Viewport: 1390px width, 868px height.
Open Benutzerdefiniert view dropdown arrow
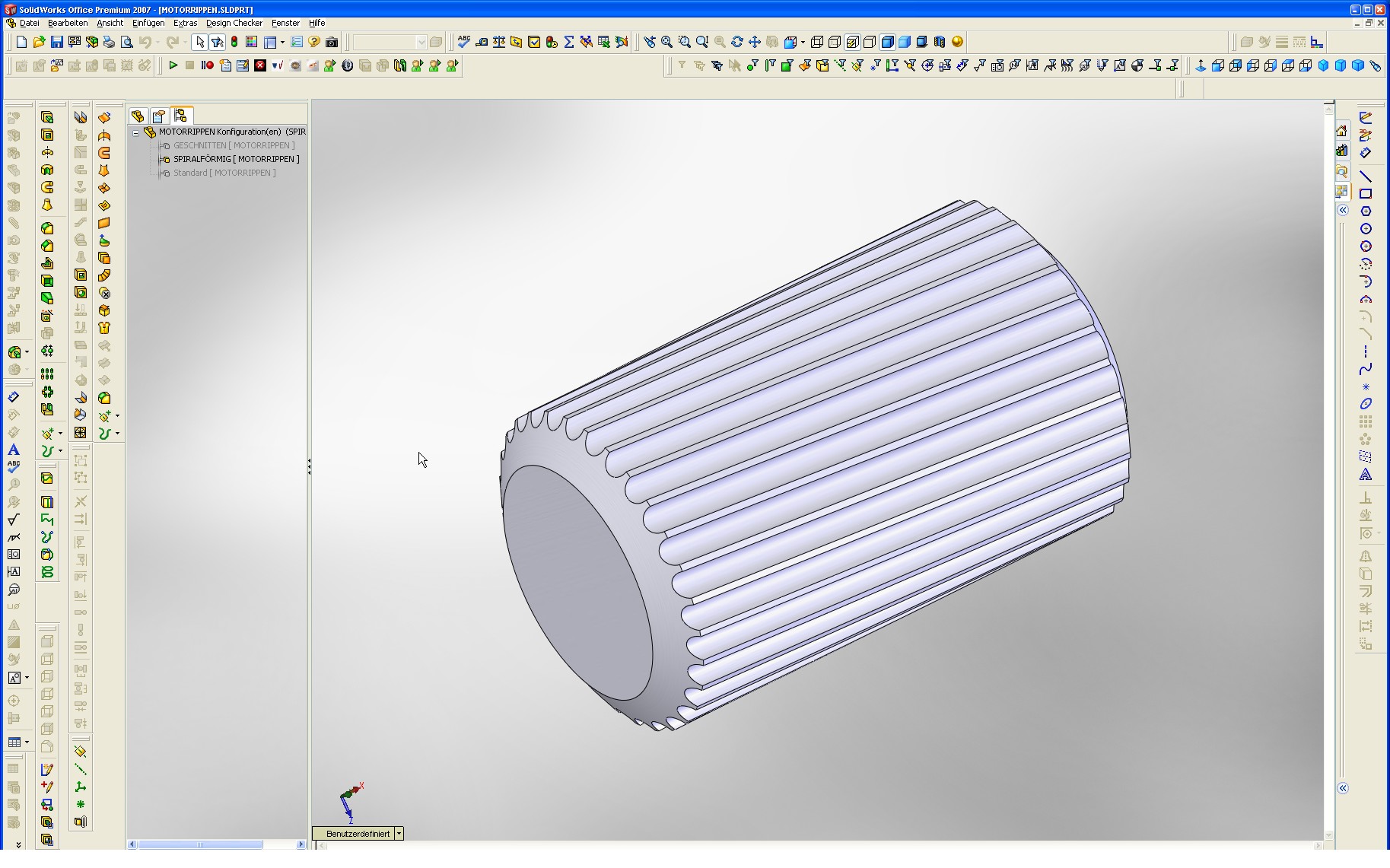click(399, 834)
